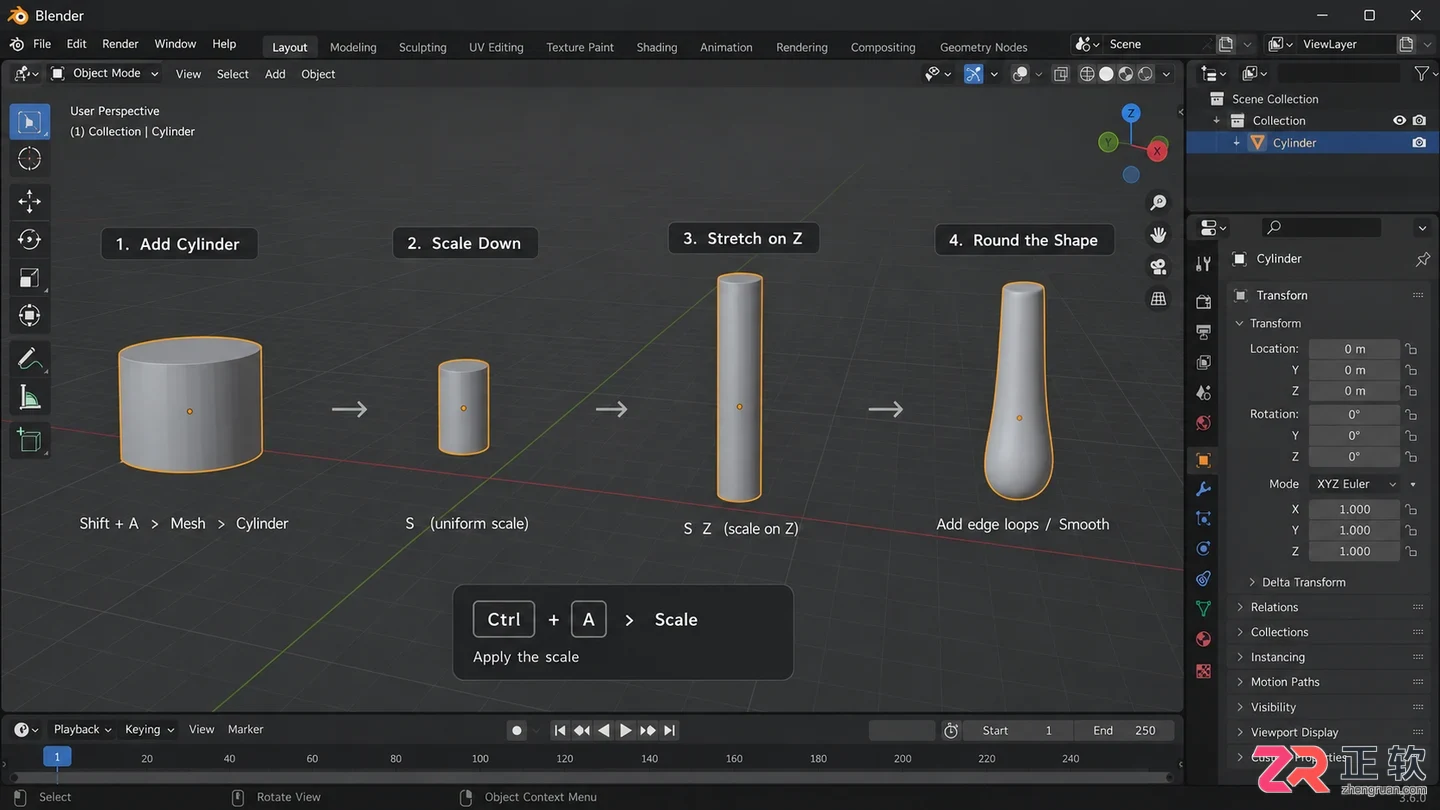Open the Add menu in viewport header
This screenshot has width=1440, height=810.
pyautogui.click(x=275, y=74)
